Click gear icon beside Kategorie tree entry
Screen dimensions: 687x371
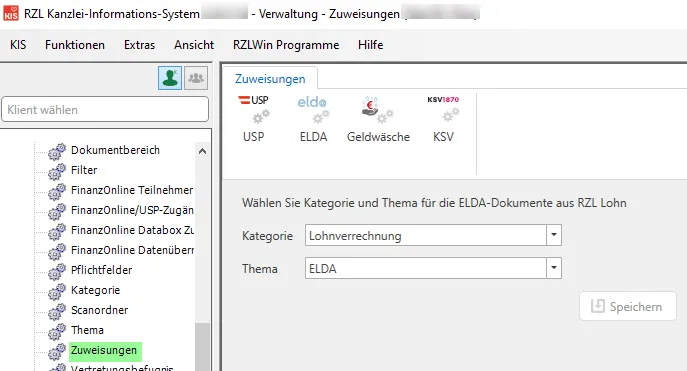tap(57, 292)
